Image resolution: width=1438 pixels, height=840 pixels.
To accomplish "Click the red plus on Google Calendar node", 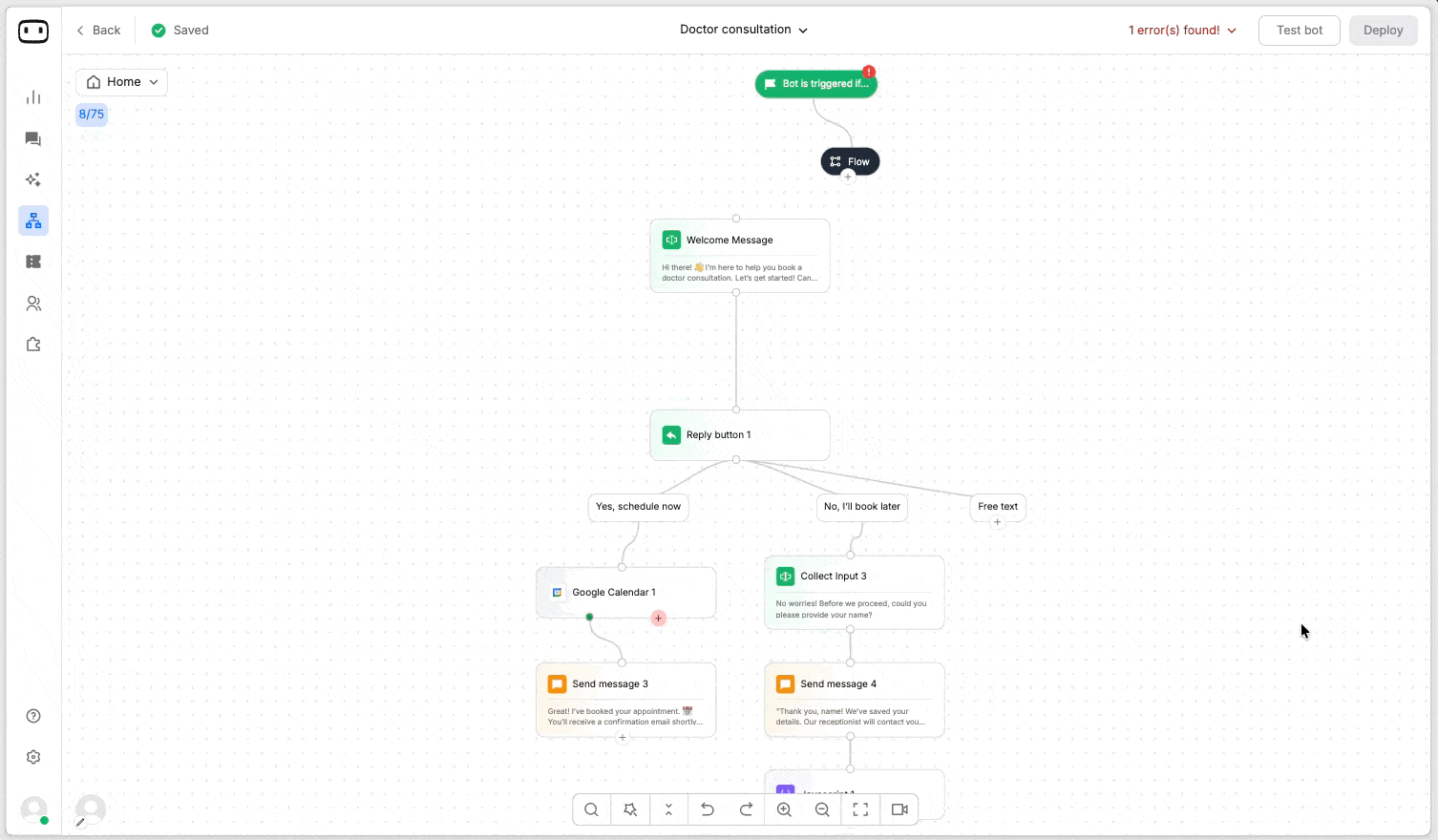I will tap(658, 619).
